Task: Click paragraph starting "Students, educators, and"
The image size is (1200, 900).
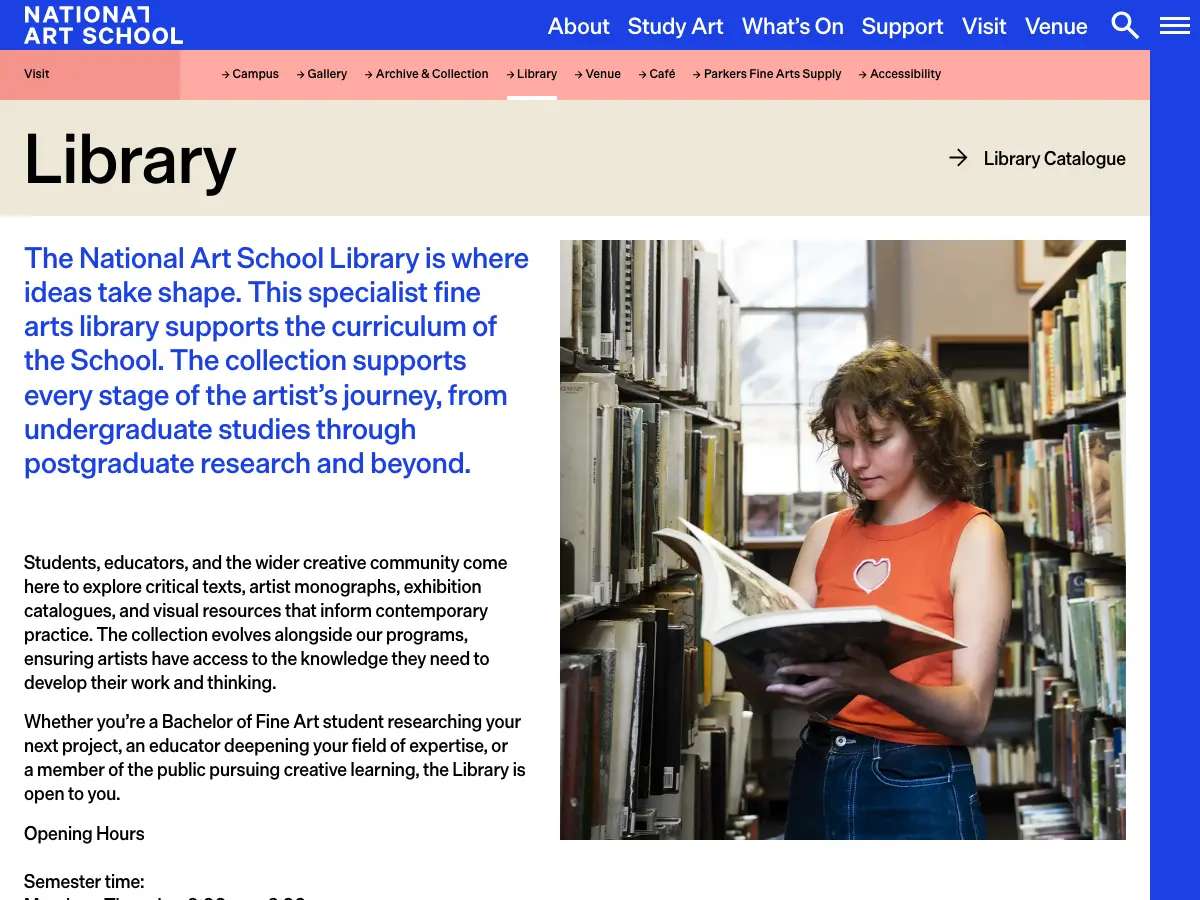Action: click(266, 623)
